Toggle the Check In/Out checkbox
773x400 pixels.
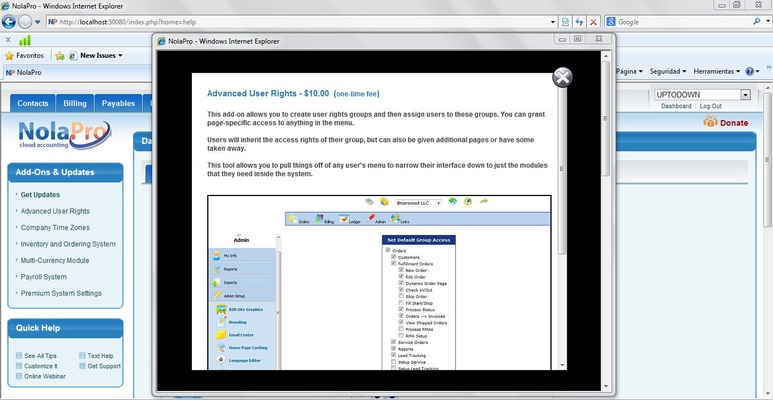point(401,290)
